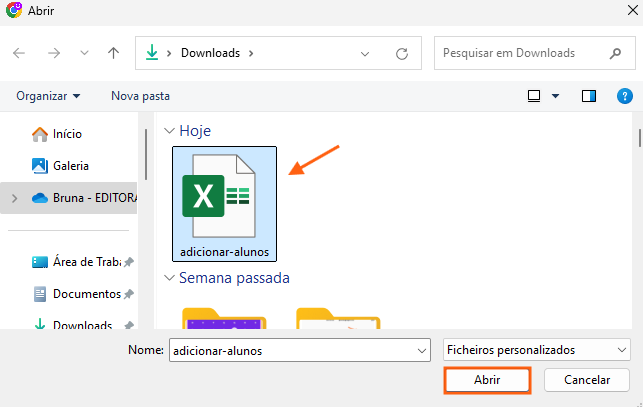Open the view mode dropdown
643x407 pixels.
555,96
